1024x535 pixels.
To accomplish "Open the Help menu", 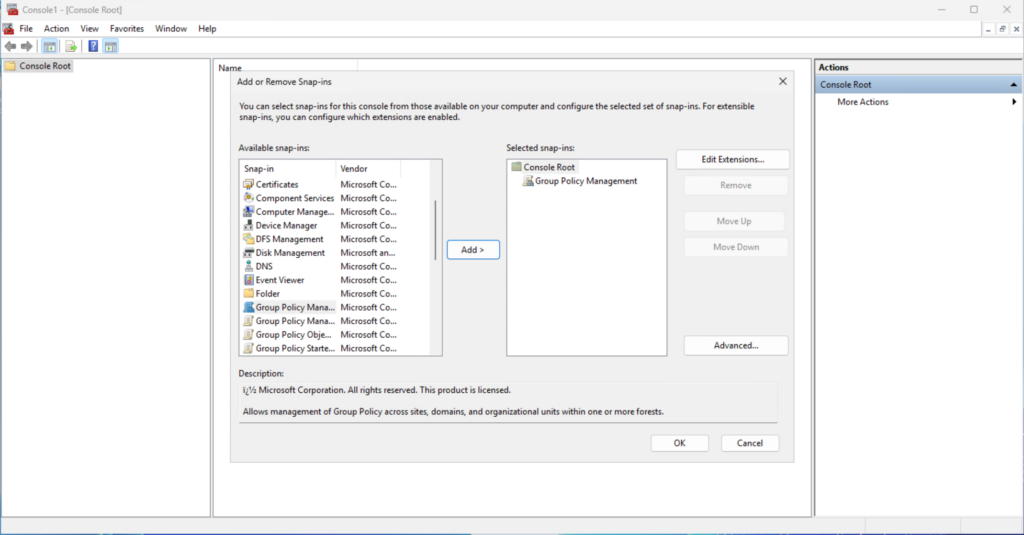I will click(x=207, y=29).
